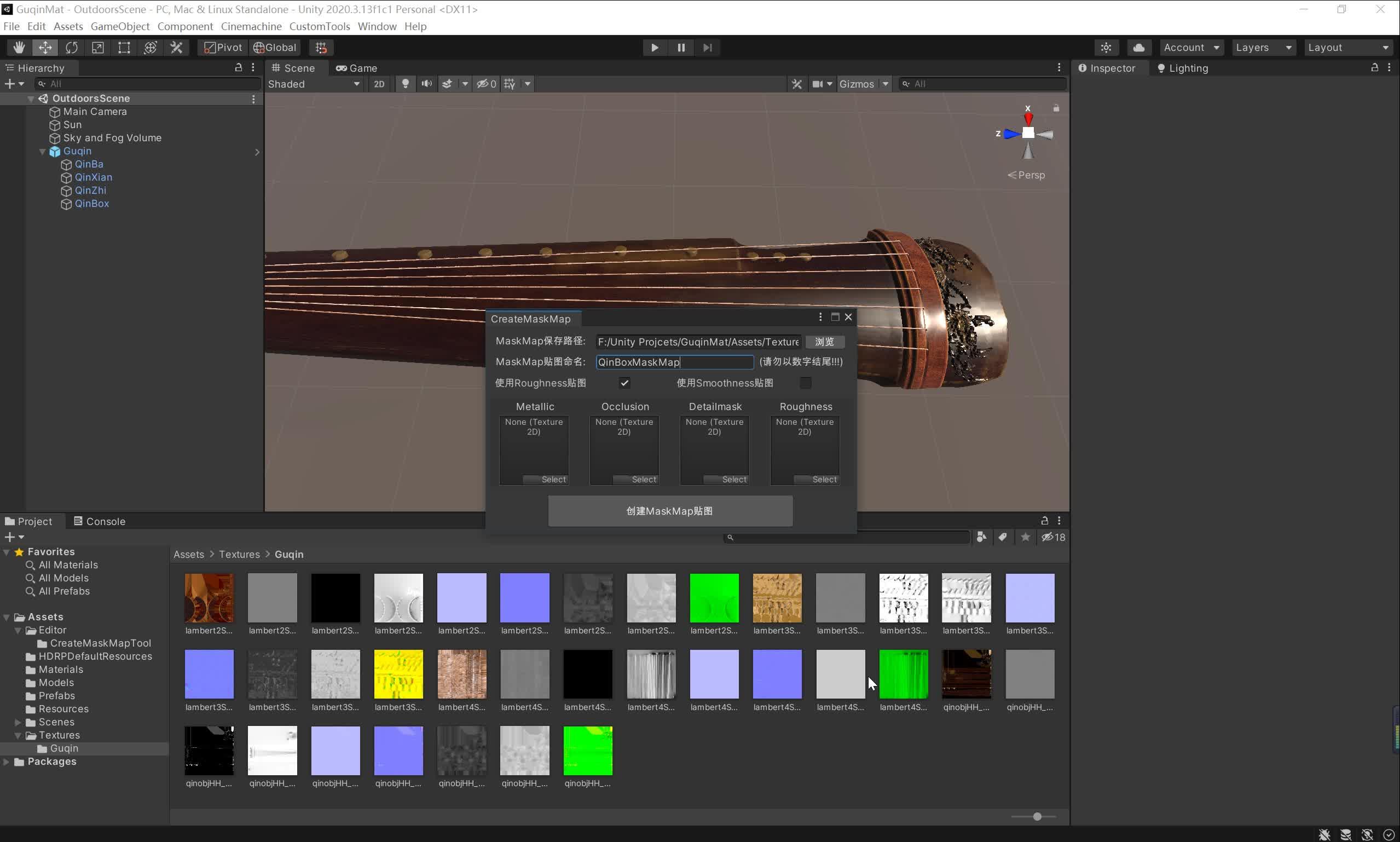
Task: Select the Hand tool in toolbar
Action: pos(19,48)
